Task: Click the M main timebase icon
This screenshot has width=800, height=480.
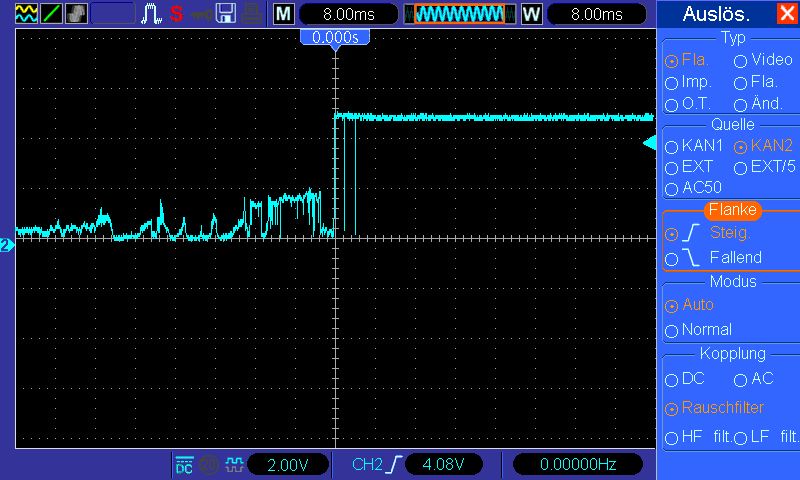Action: tap(284, 14)
